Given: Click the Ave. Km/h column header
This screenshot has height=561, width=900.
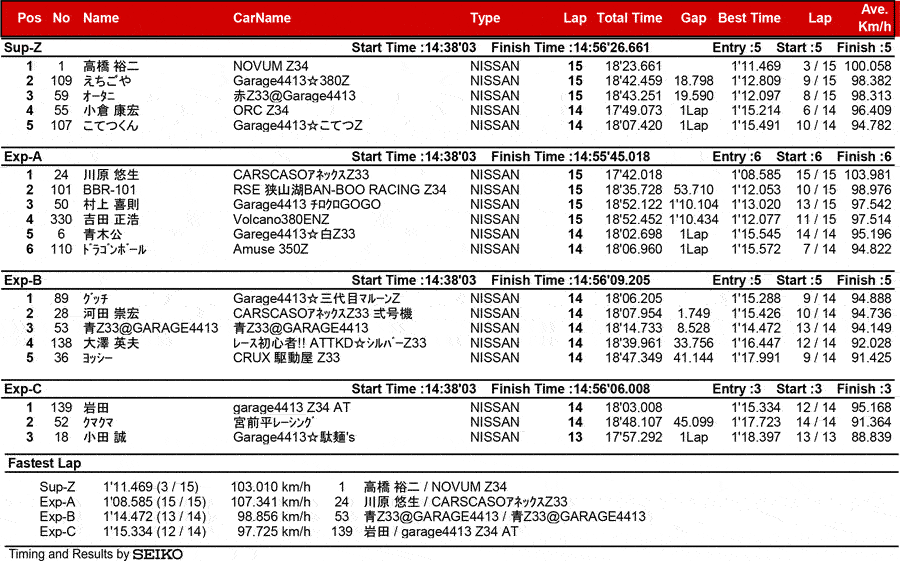Looking at the screenshot, I should [x=874, y=18].
